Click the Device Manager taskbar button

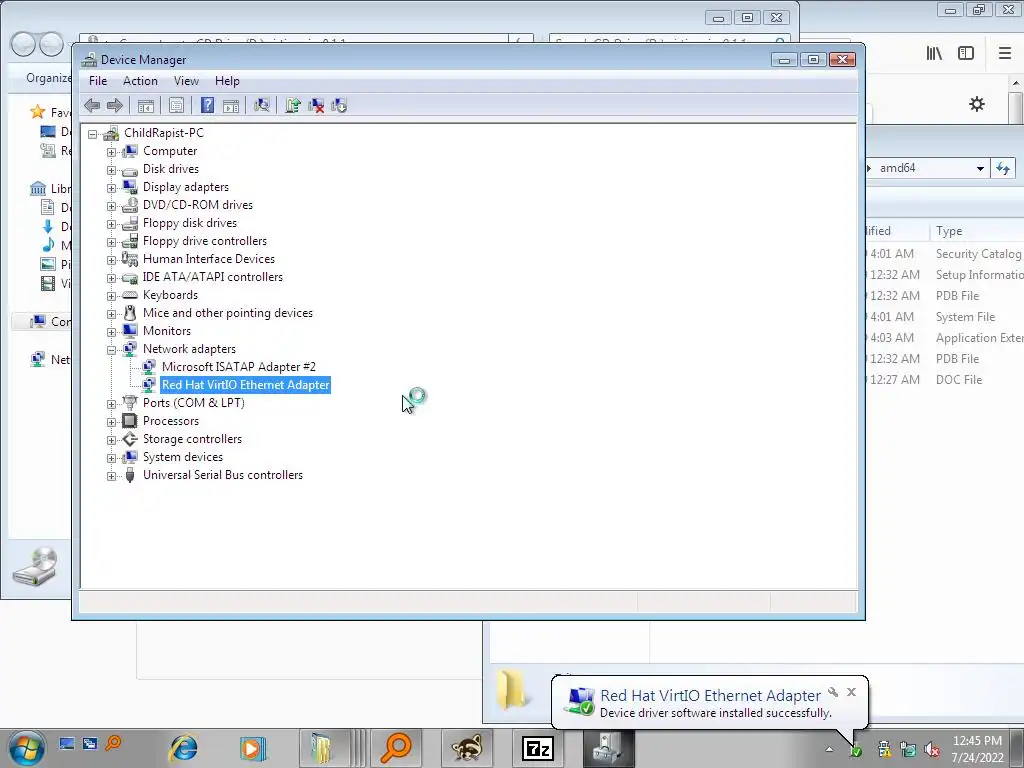(x=608, y=748)
